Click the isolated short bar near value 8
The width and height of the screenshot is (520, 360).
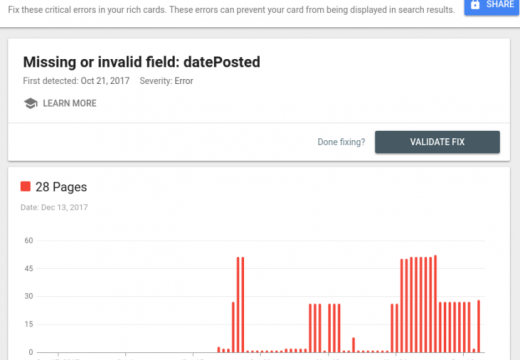pyautogui.click(x=353, y=345)
